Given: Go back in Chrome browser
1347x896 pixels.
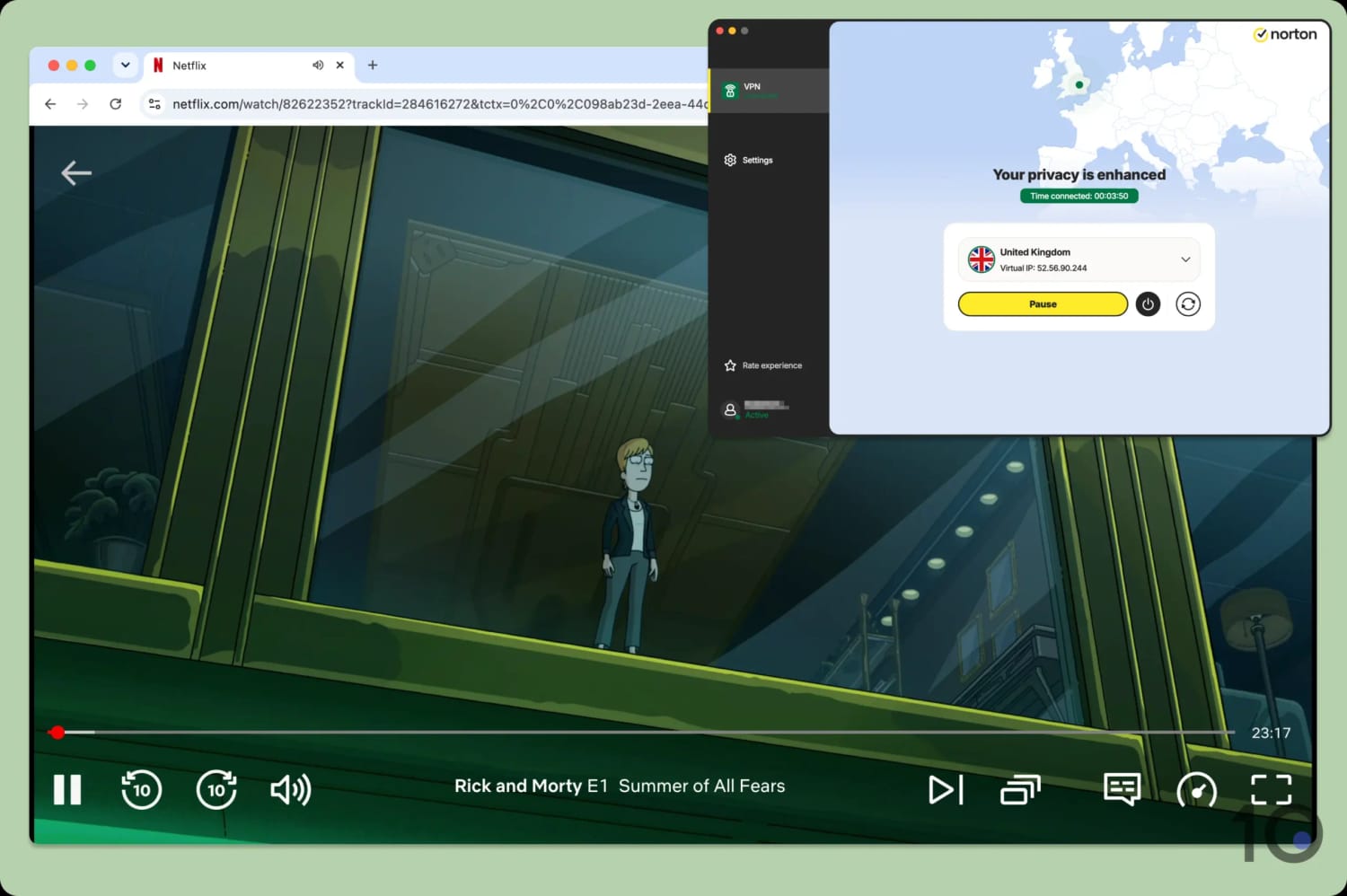Looking at the screenshot, I should 50,104.
